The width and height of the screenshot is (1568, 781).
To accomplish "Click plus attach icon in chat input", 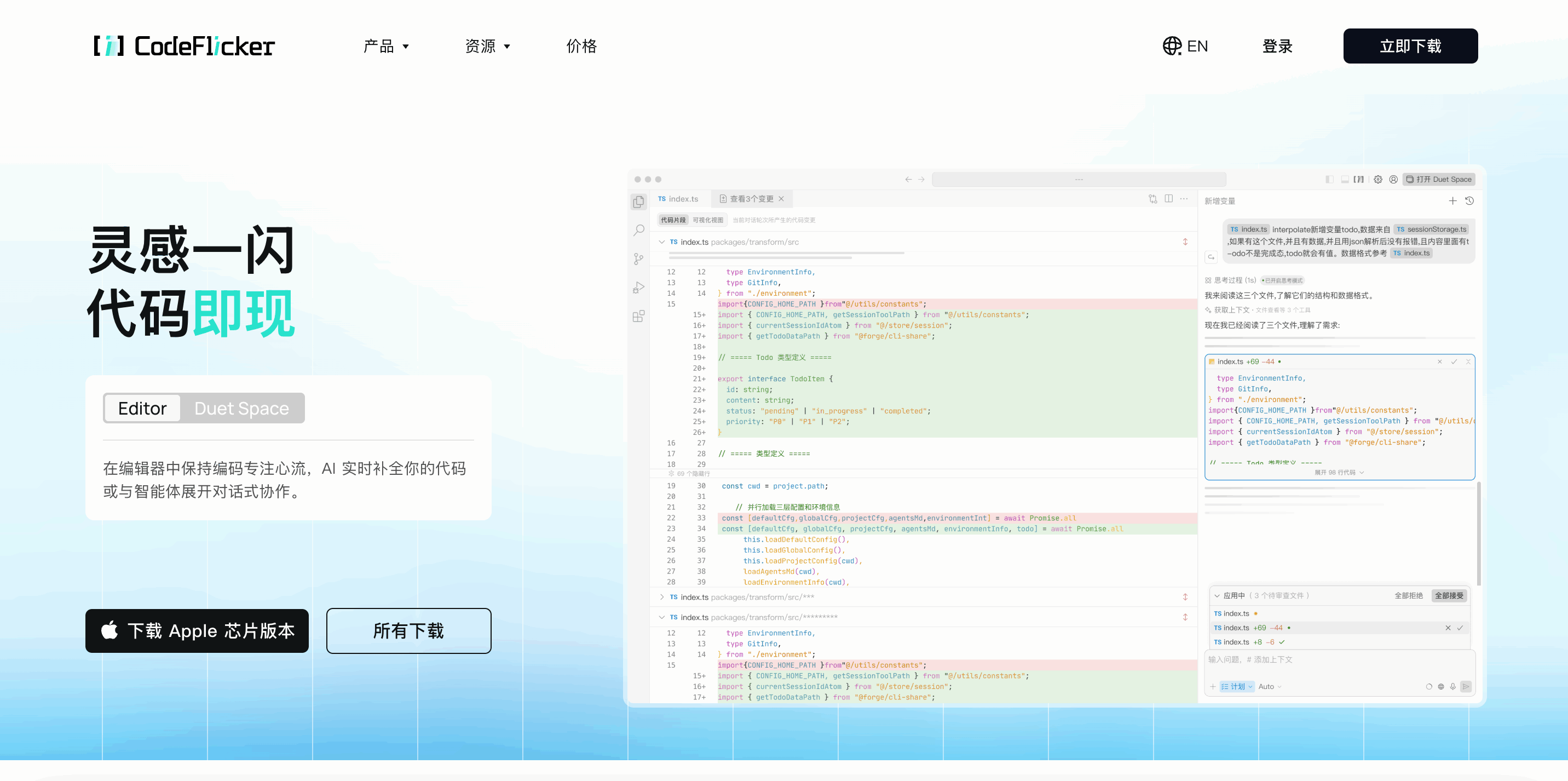I will pos(1213,687).
